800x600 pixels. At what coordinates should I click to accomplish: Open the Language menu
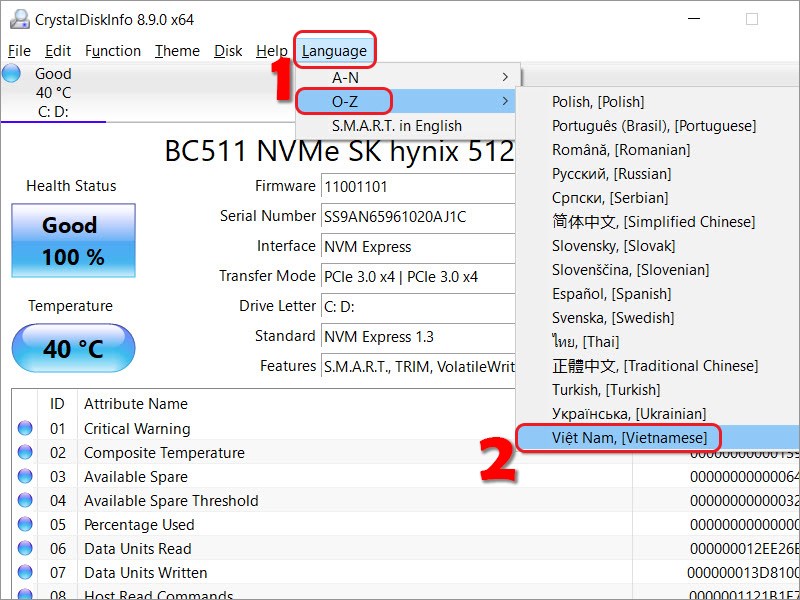coord(335,51)
